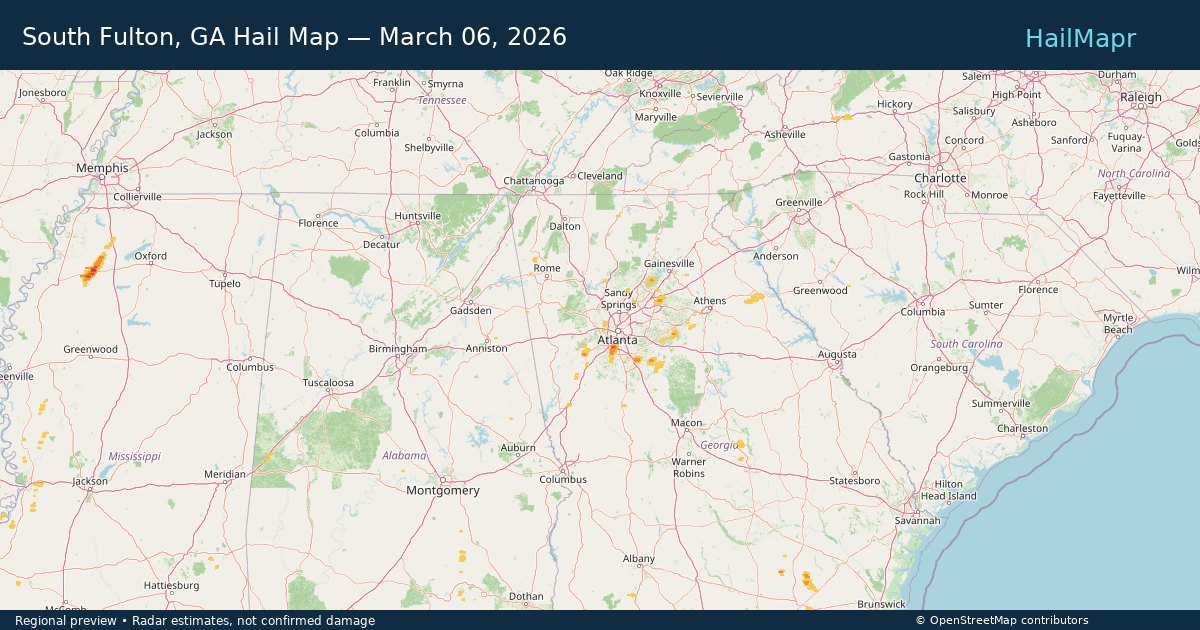
Task: Click the "Radar estimates, not confirmed damage" note
Action: click(x=254, y=621)
